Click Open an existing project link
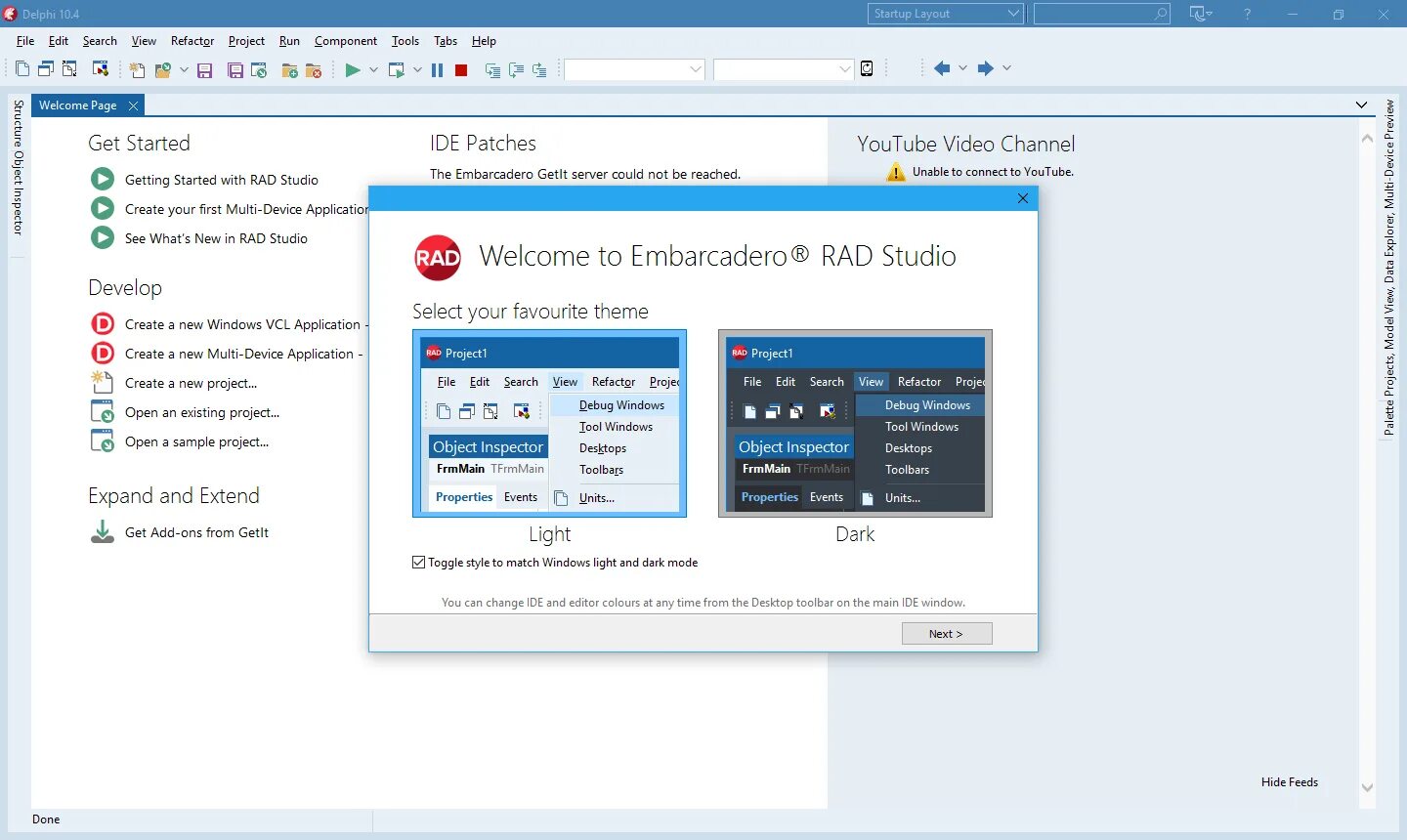Image resolution: width=1407 pixels, height=840 pixels. [x=202, y=412]
